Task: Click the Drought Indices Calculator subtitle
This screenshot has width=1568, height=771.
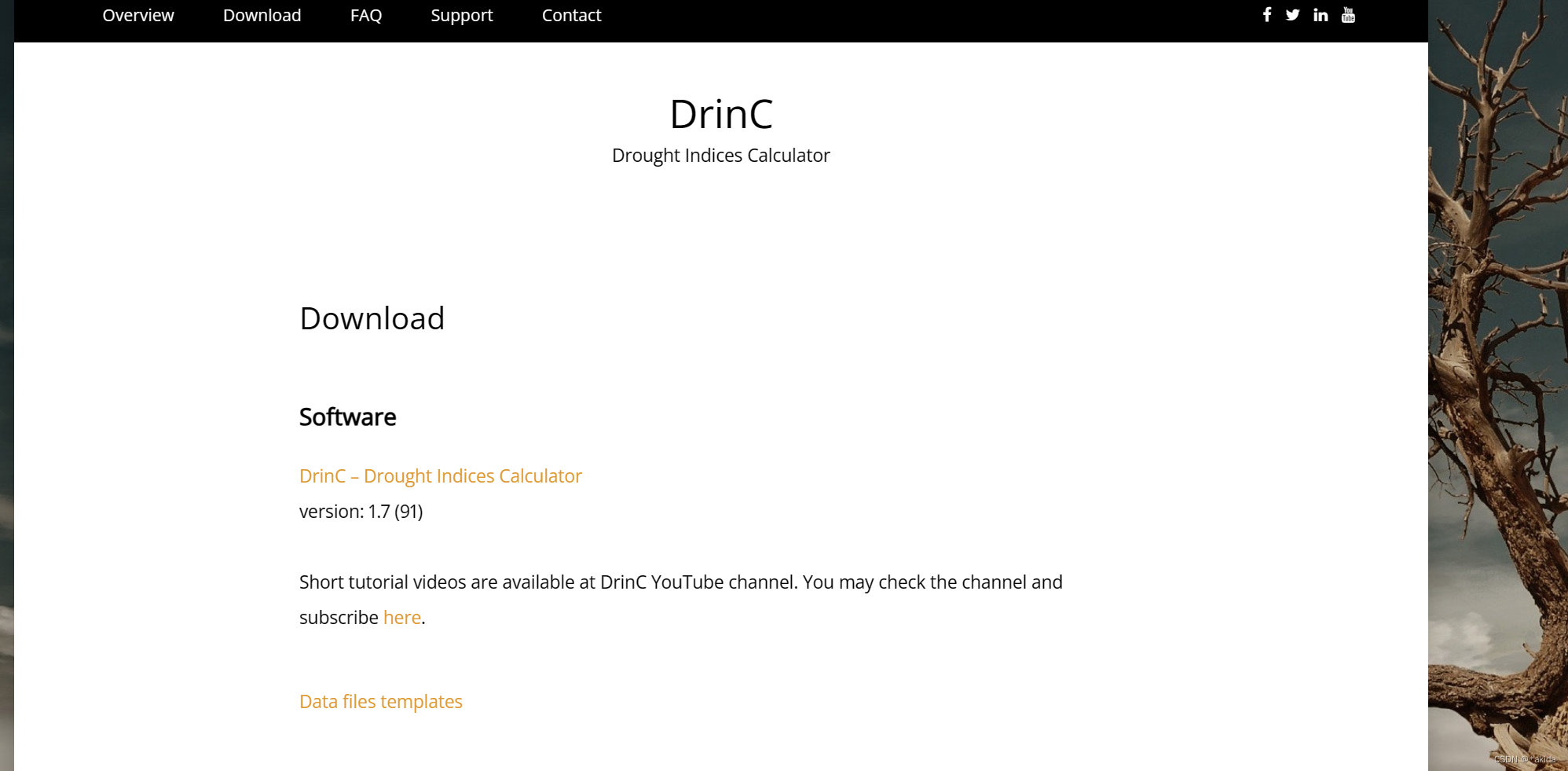Action: (721, 156)
